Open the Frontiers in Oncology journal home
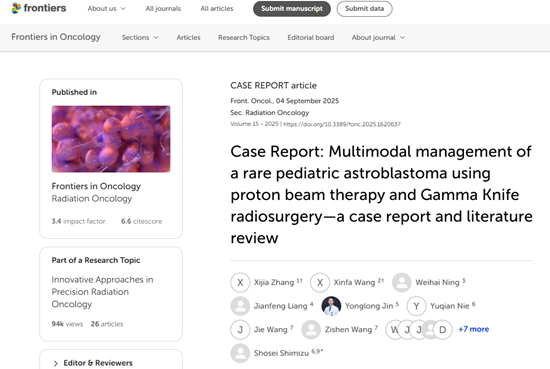 pos(56,37)
